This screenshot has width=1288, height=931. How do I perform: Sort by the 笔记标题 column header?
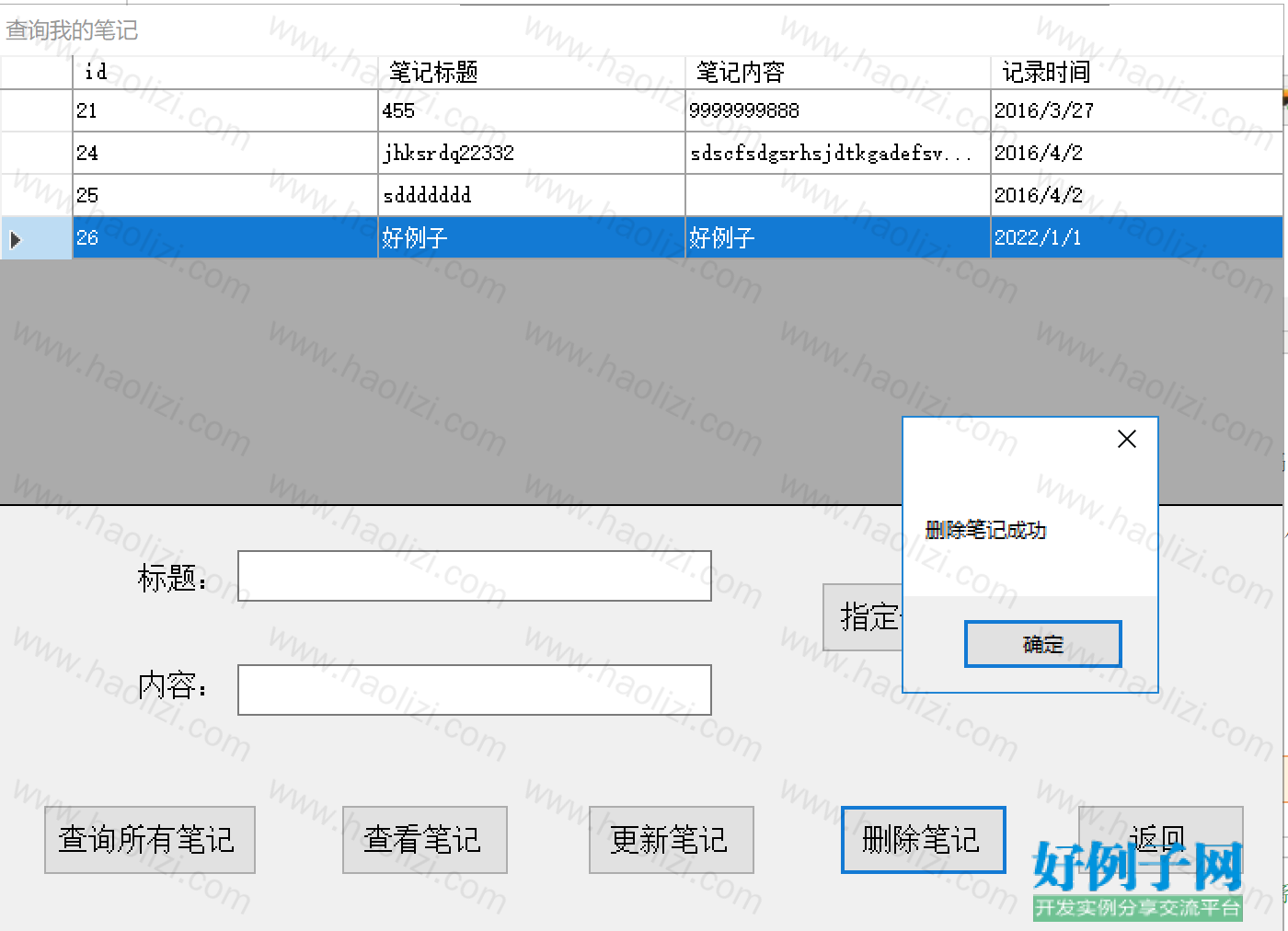[532, 73]
